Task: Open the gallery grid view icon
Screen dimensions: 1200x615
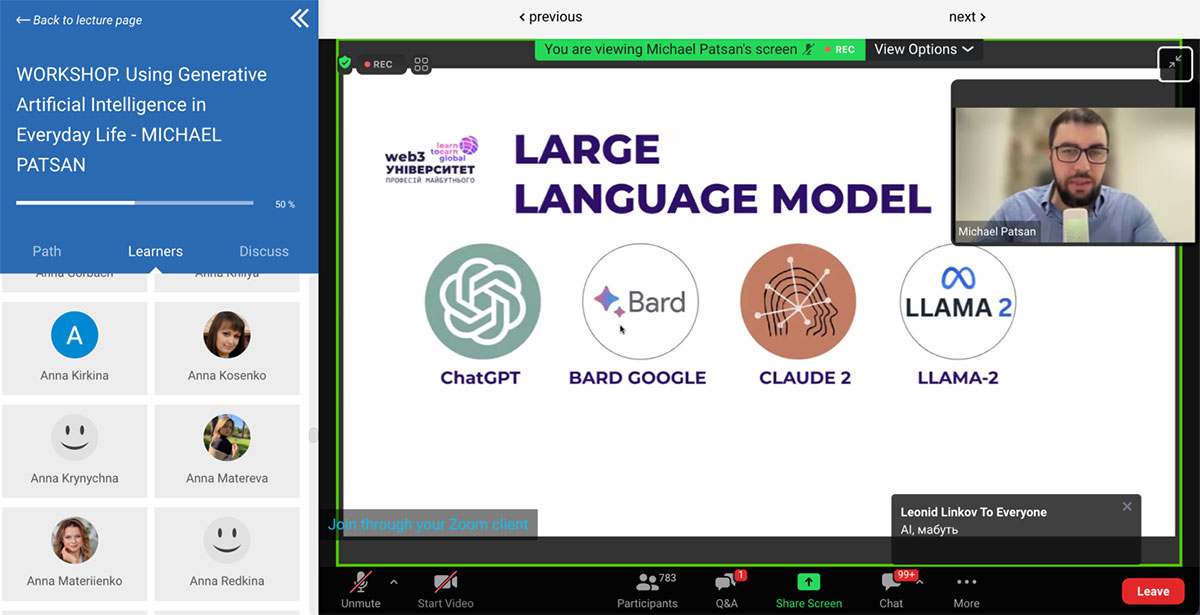Action: click(x=421, y=64)
